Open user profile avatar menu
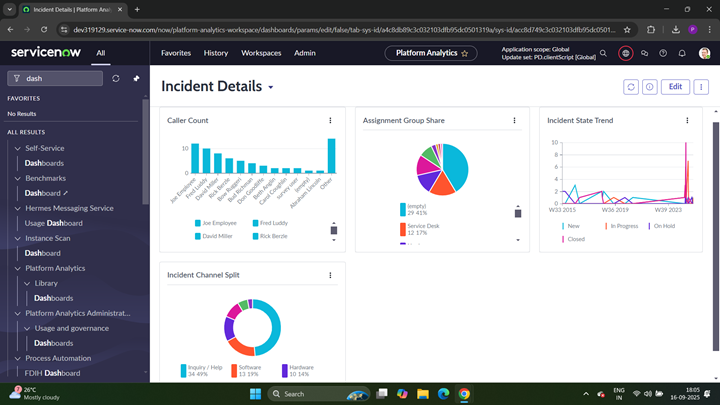The width and height of the screenshot is (720, 405). pyautogui.click(x=704, y=53)
